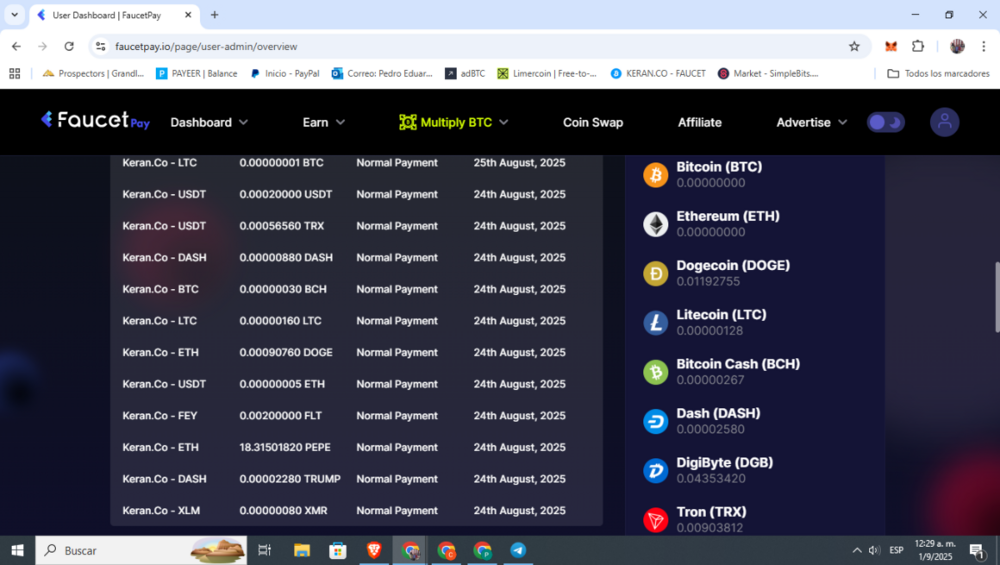Expand the Dashboard dropdown menu
Viewport: 1000px width, 565px height.
pyautogui.click(x=209, y=122)
